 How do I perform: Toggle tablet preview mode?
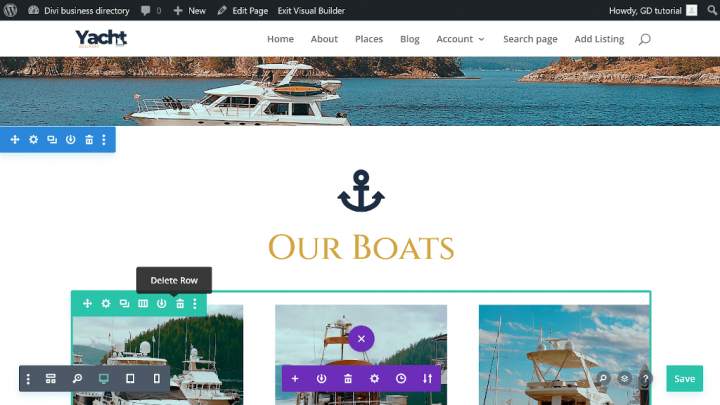tap(130, 378)
